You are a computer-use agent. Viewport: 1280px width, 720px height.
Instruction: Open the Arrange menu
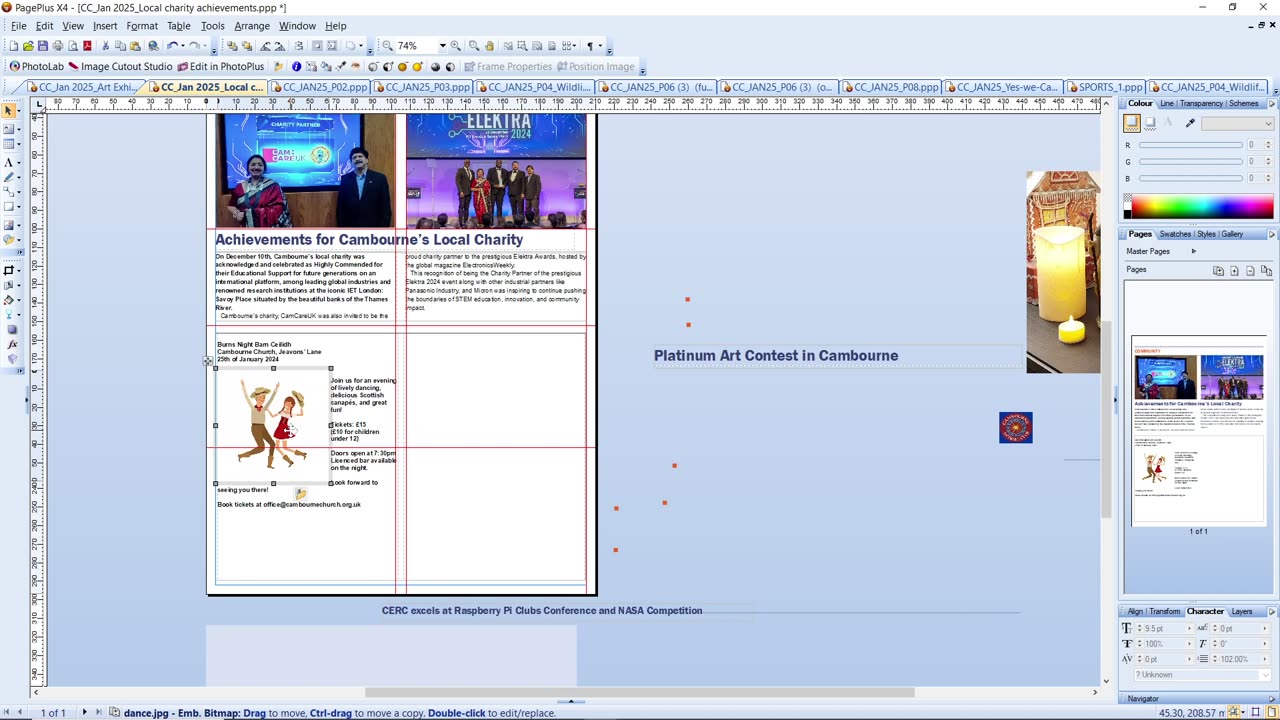click(252, 26)
